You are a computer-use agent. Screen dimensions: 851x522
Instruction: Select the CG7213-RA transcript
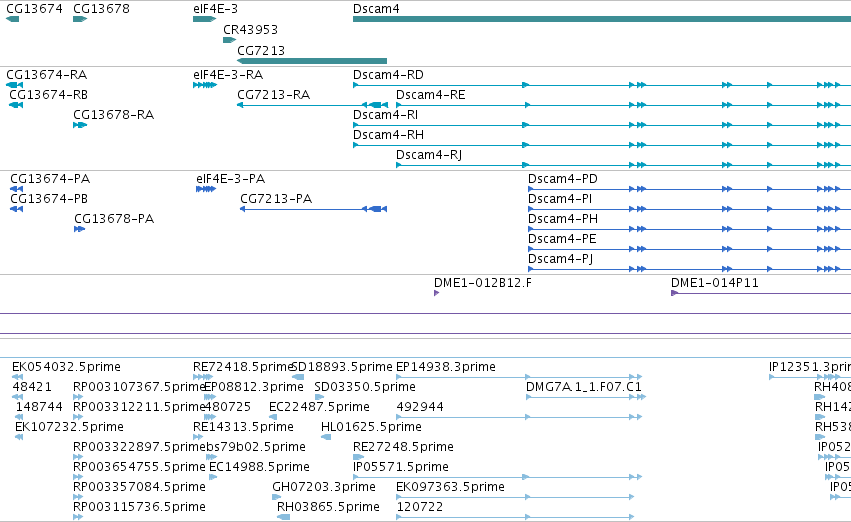click(313, 105)
